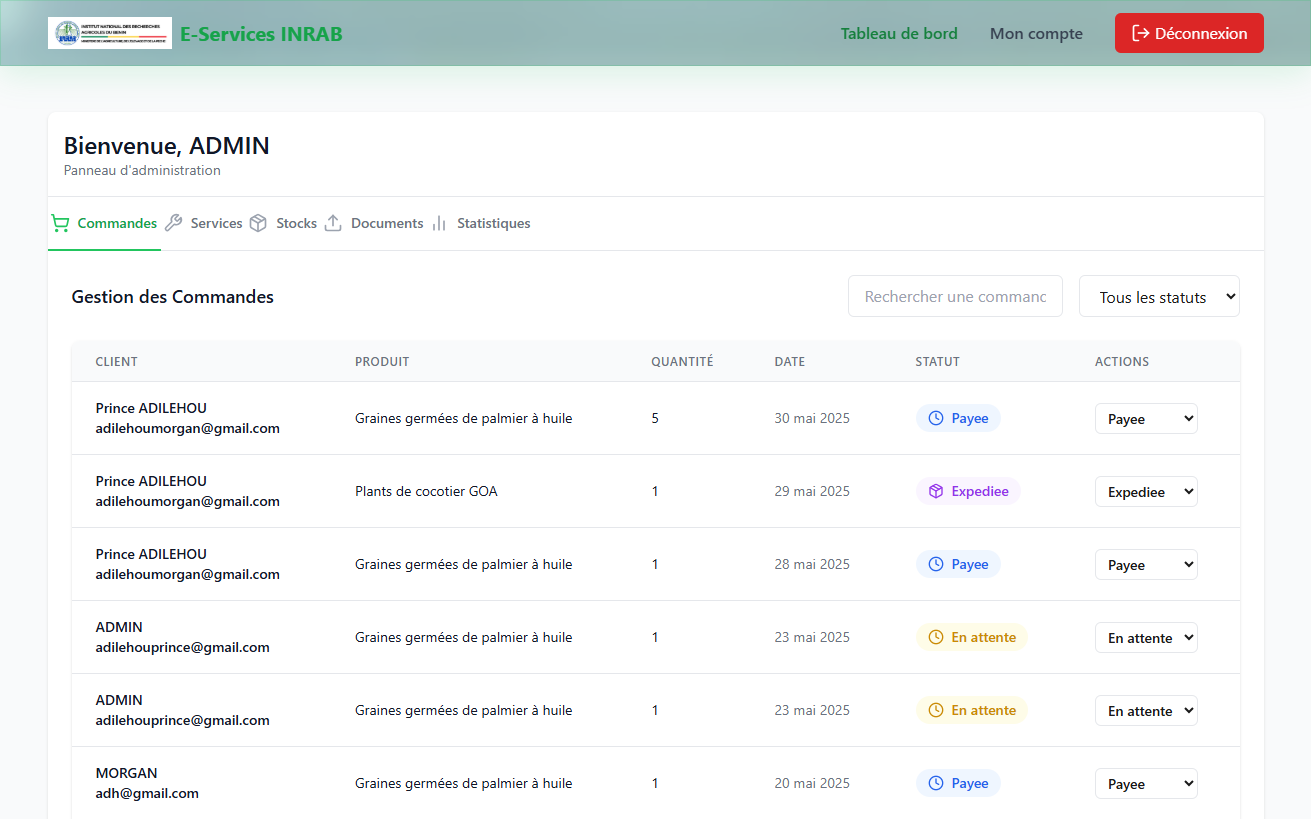Click the Bienvenue, ADMIN heading

tap(167, 145)
